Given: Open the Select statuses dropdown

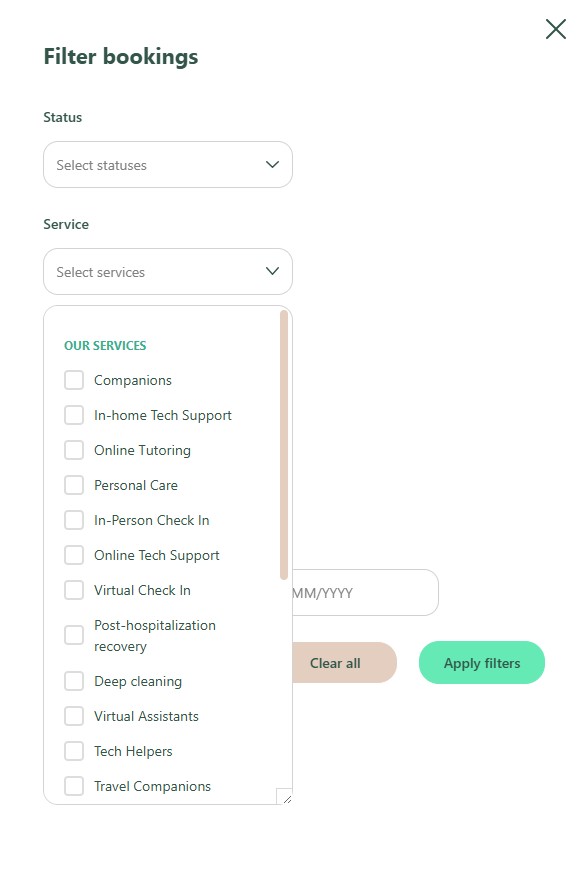Looking at the screenshot, I should point(168,164).
